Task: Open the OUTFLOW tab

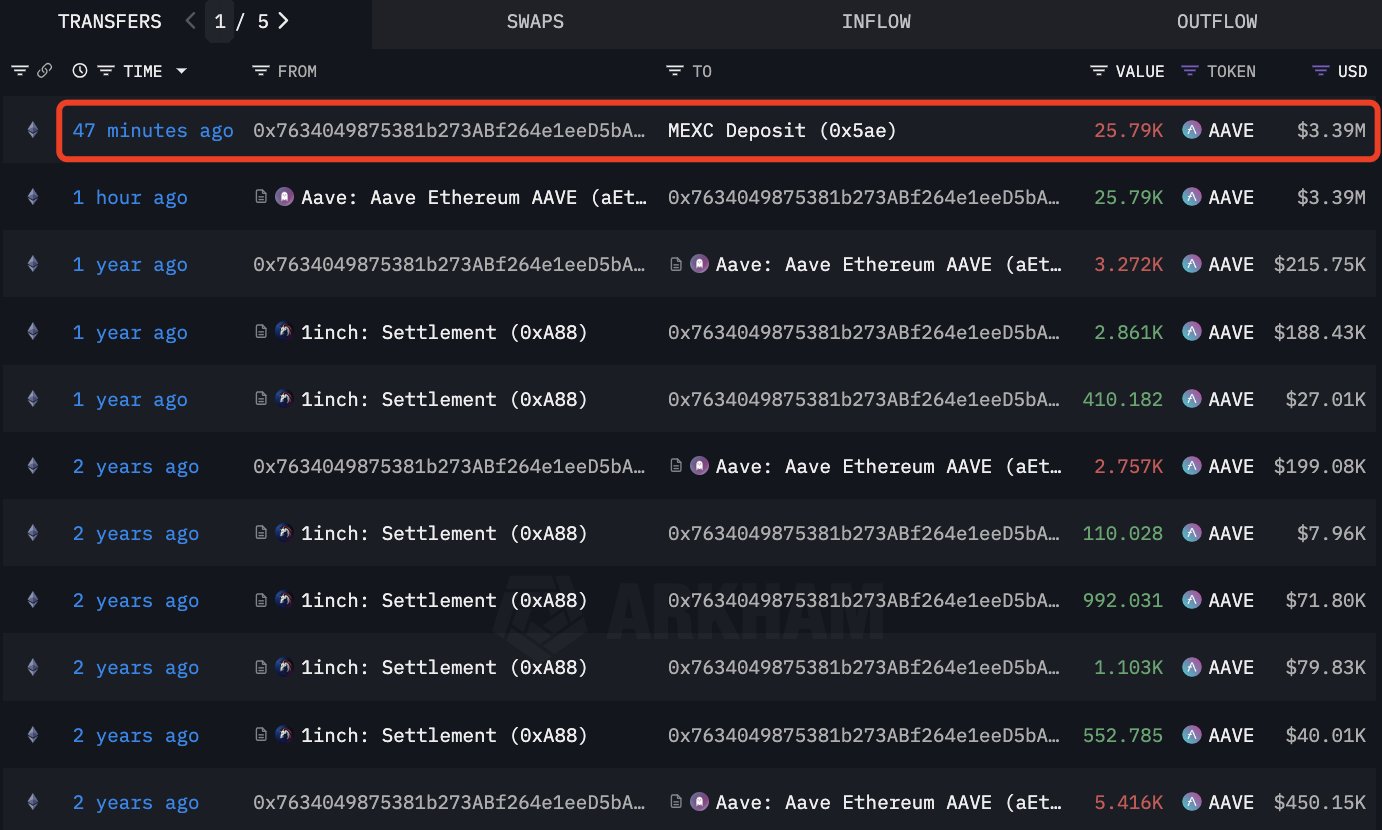Action: pyautogui.click(x=1217, y=22)
